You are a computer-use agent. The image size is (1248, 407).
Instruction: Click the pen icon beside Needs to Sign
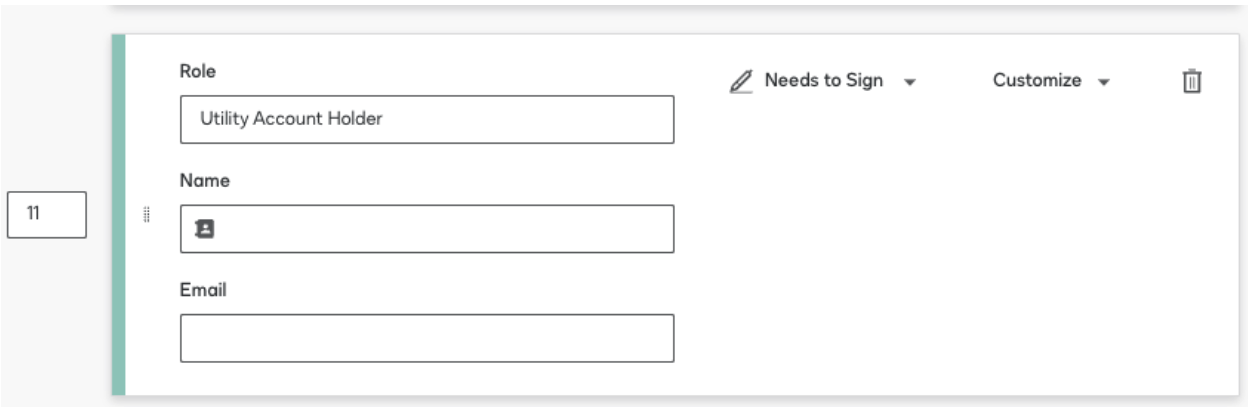pyautogui.click(x=740, y=82)
